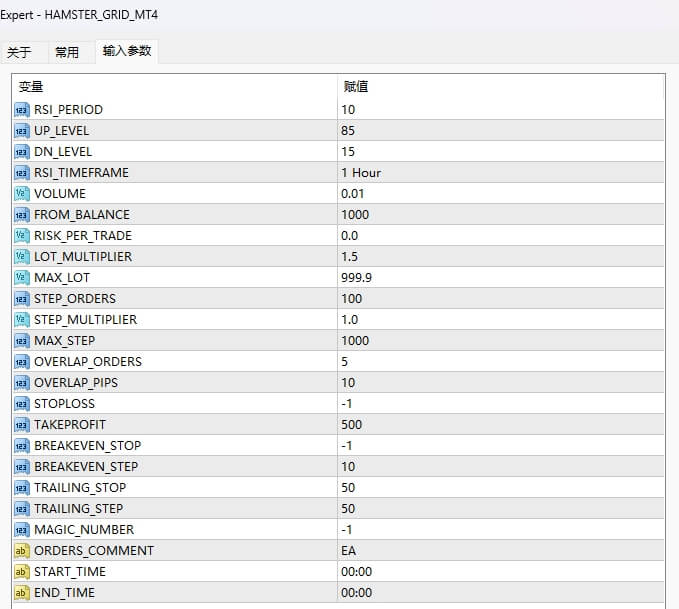Select the LOT_MULTIPLIER row icon
679x609 pixels.
pyautogui.click(x=22, y=256)
